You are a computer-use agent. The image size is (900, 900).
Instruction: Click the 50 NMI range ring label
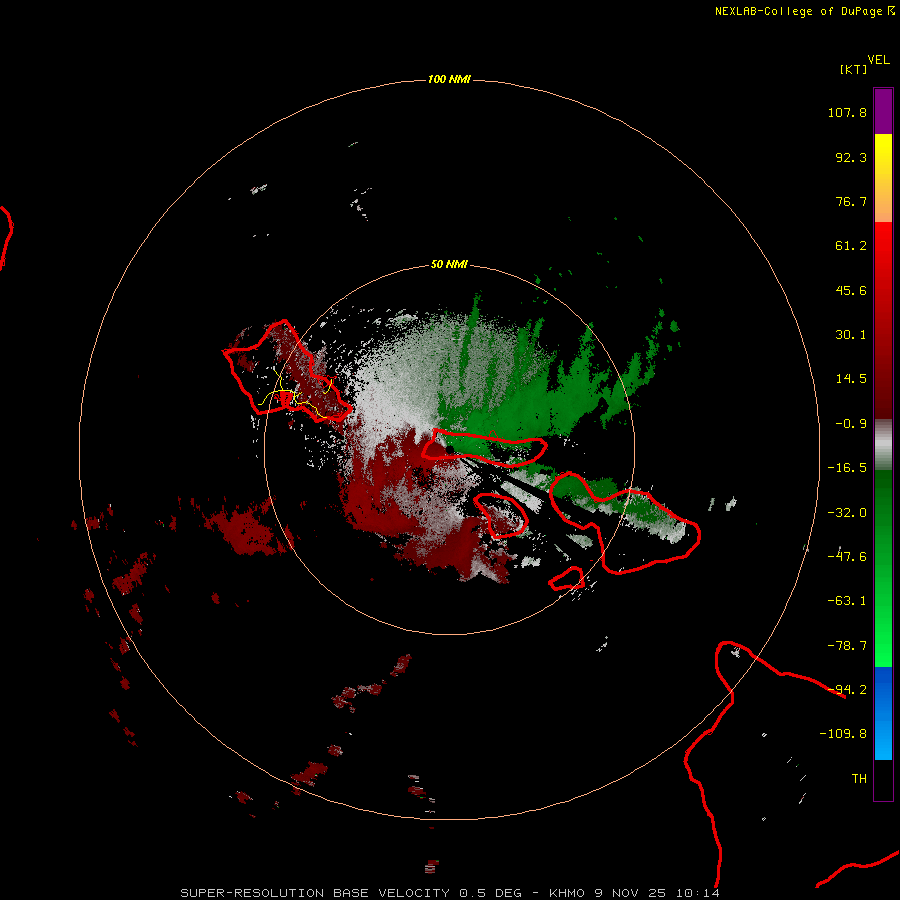coord(449,264)
